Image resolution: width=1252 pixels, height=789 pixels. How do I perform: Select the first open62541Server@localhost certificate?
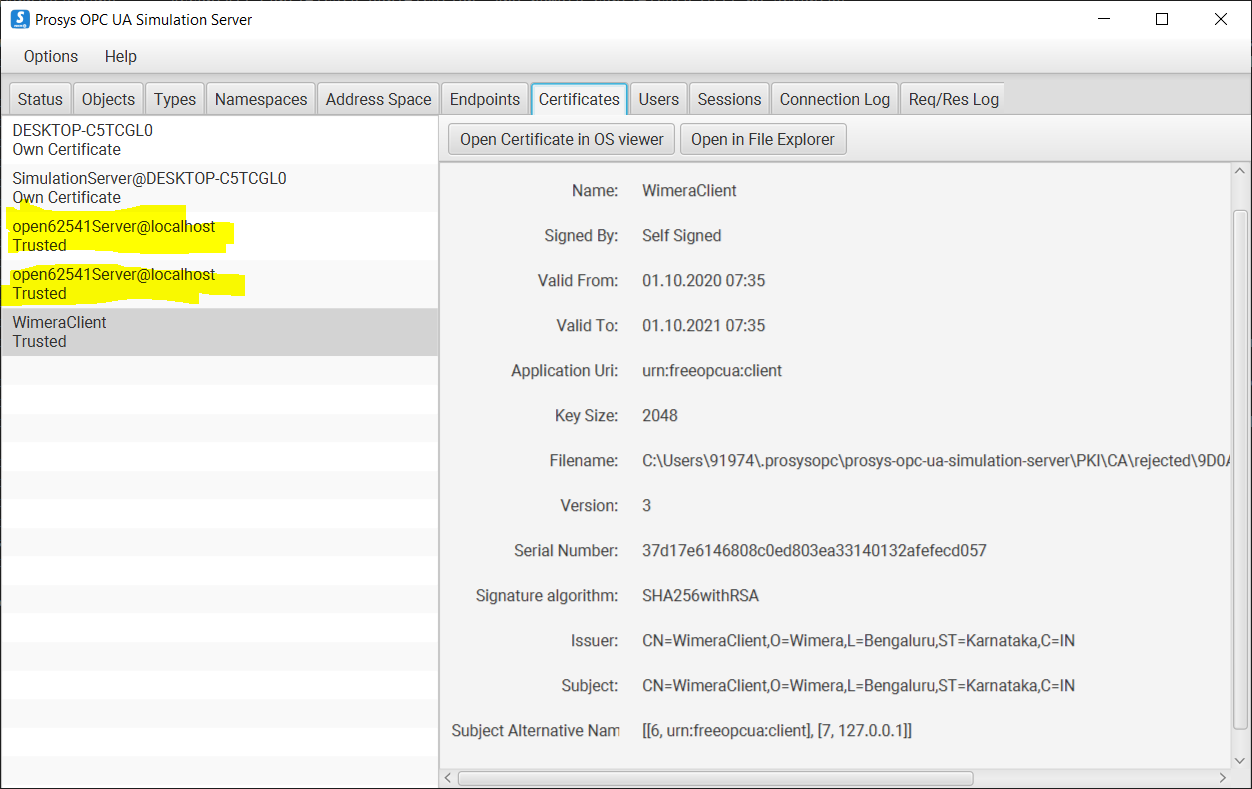point(150,236)
